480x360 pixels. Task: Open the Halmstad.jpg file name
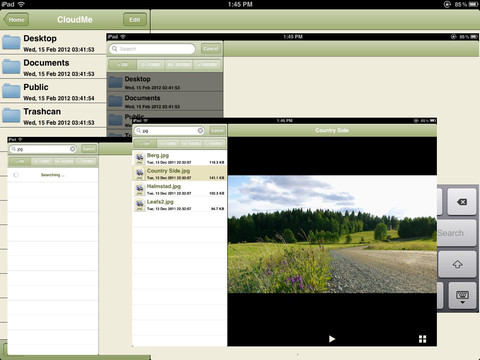(164, 186)
